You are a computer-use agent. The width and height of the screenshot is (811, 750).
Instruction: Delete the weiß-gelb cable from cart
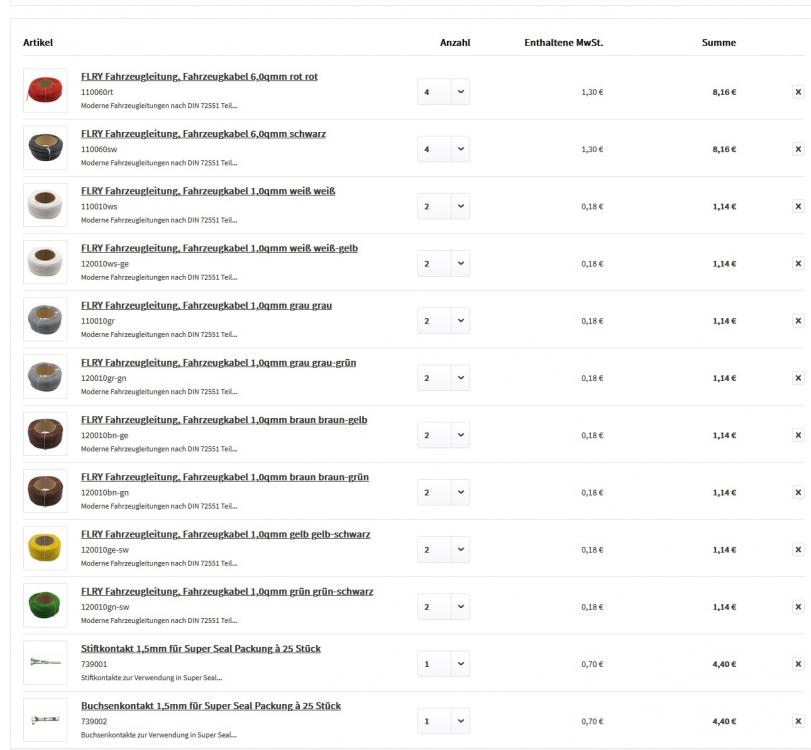point(798,264)
